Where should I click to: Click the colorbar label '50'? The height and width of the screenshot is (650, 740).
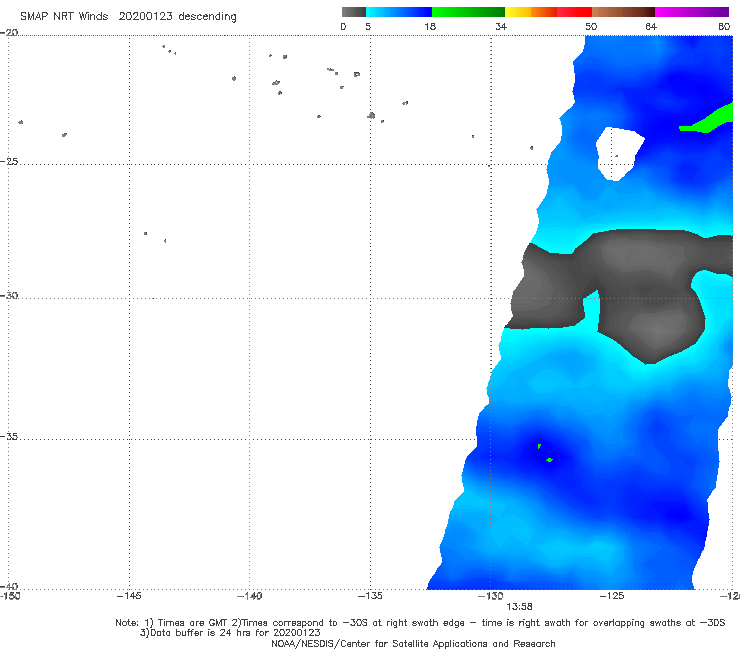591,26
